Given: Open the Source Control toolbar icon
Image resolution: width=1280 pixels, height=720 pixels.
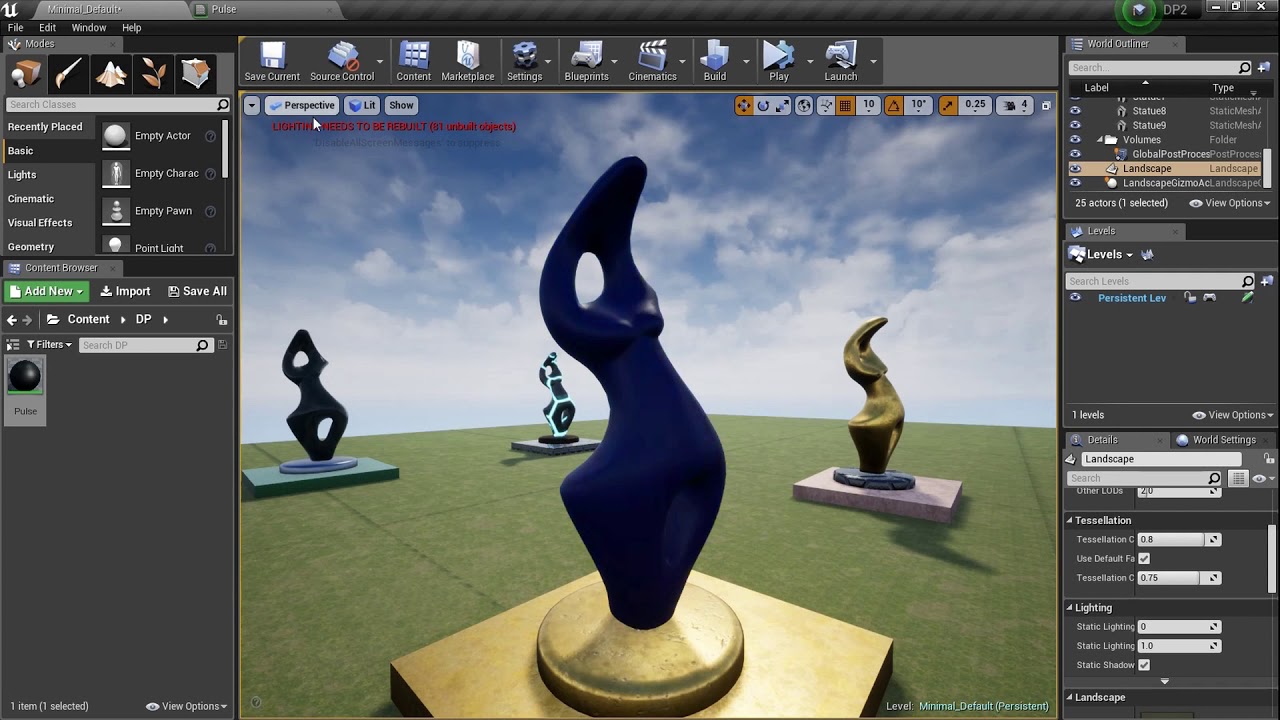Looking at the screenshot, I should (x=342, y=62).
